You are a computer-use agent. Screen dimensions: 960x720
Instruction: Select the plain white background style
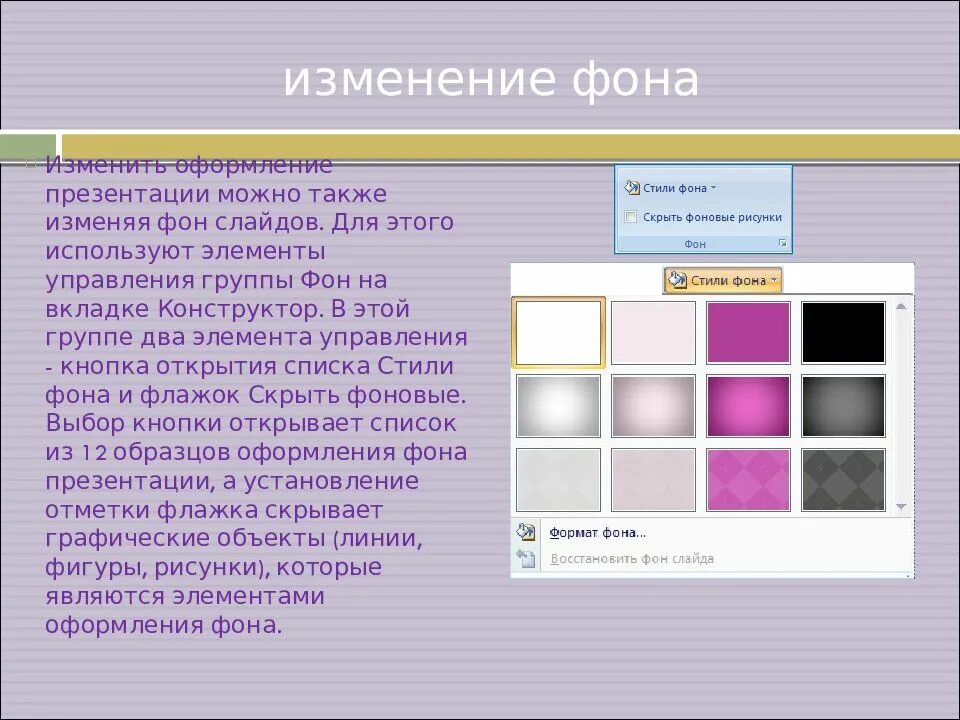click(x=558, y=332)
